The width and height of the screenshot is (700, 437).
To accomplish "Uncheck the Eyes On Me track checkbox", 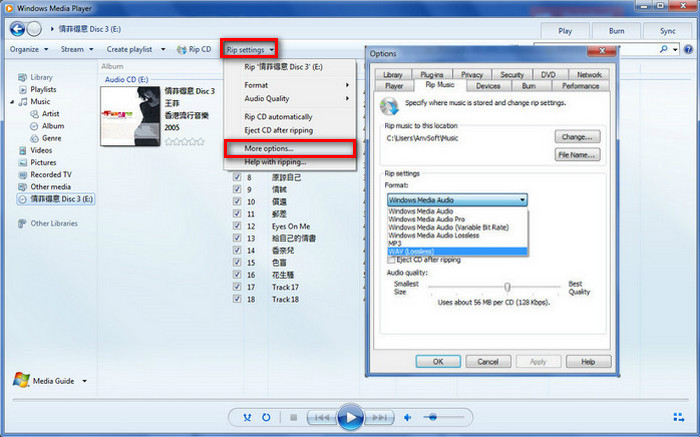I will [x=237, y=226].
